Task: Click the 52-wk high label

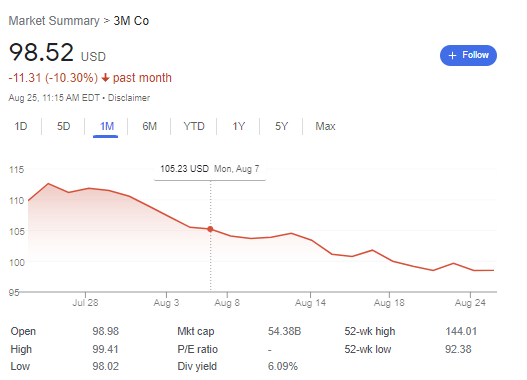Action: coord(370,331)
